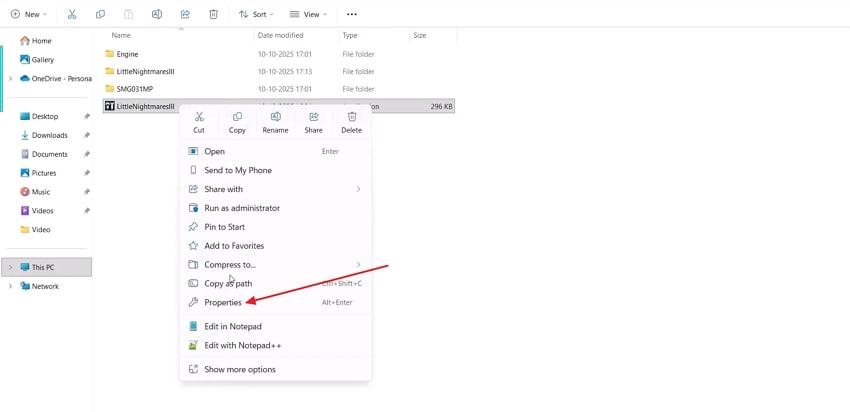Click pin icon next to Videos

87,211
